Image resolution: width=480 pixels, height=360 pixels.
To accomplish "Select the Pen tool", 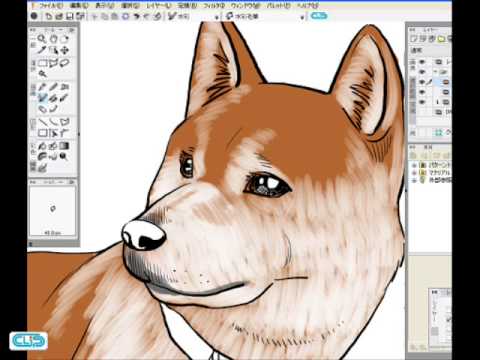I will point(42,87).
